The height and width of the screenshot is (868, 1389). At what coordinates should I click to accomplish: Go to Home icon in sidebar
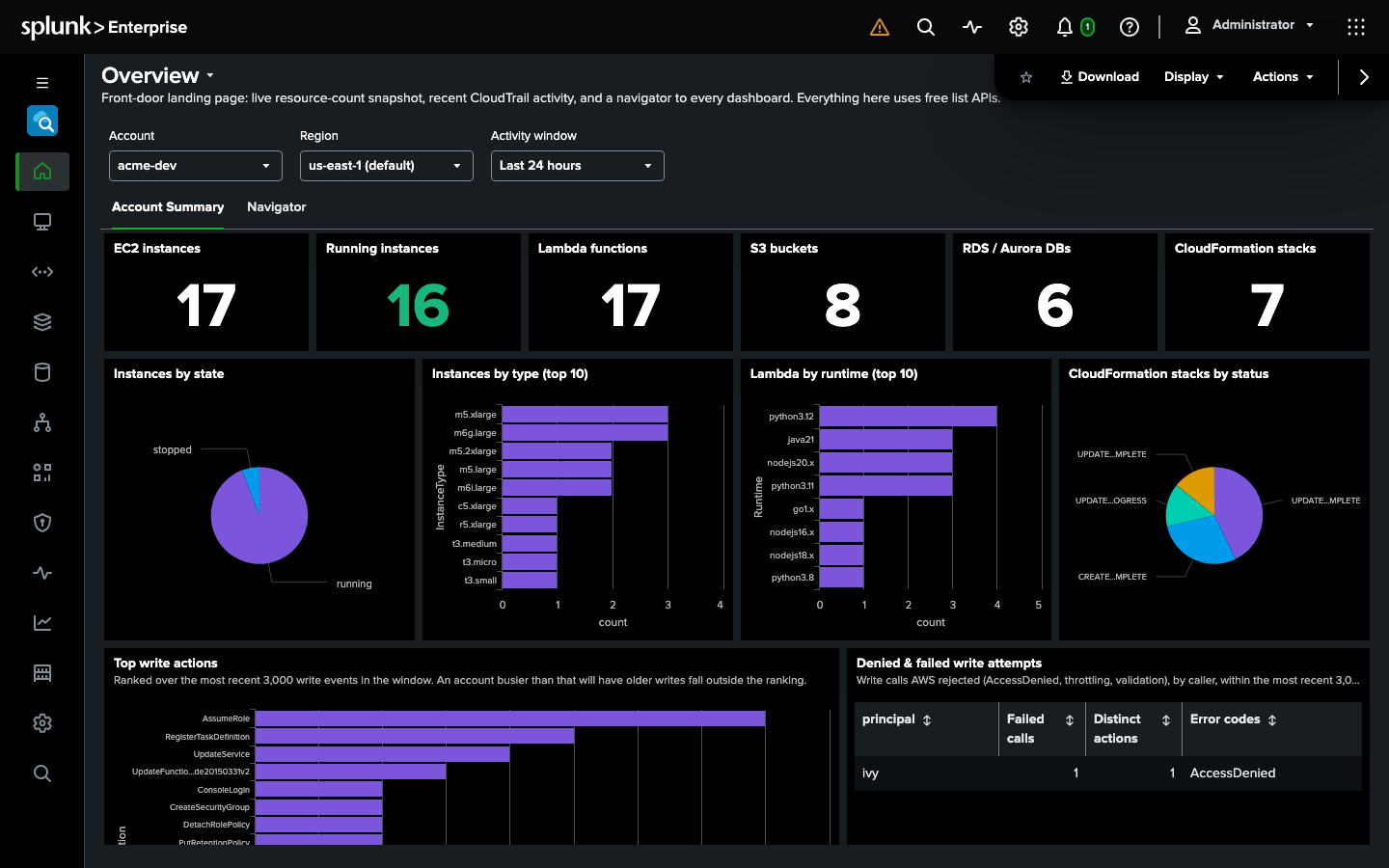42,172
